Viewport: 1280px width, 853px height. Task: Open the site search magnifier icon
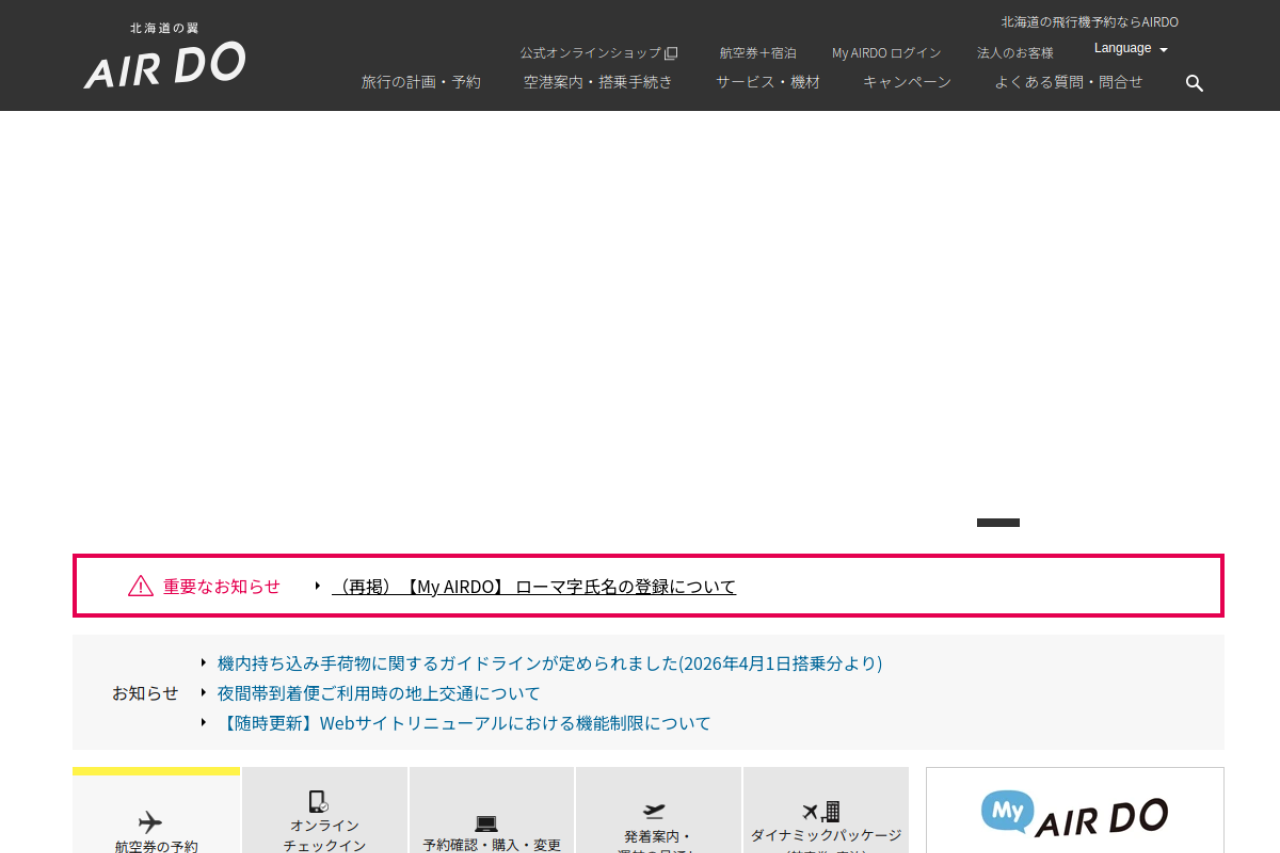[x=1194, y=83]
